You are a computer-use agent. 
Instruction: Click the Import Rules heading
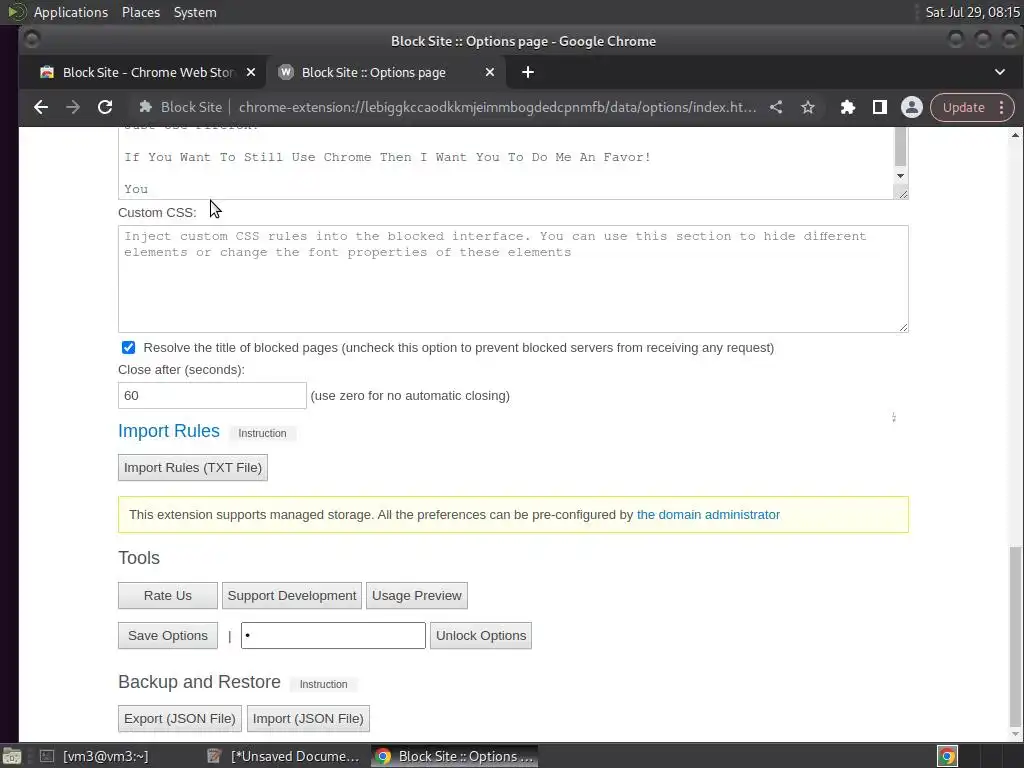click(x=168, y=431)
